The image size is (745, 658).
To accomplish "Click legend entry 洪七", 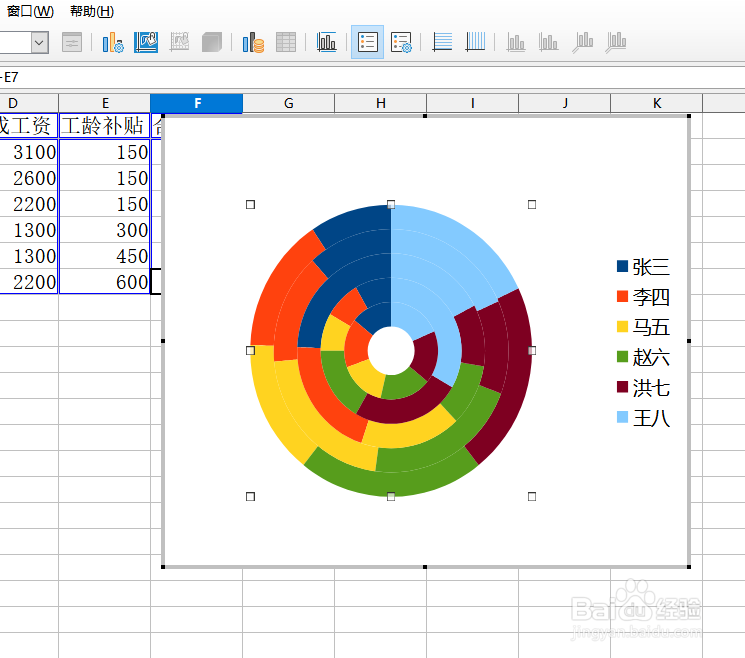I will click(x=651, y=388).
